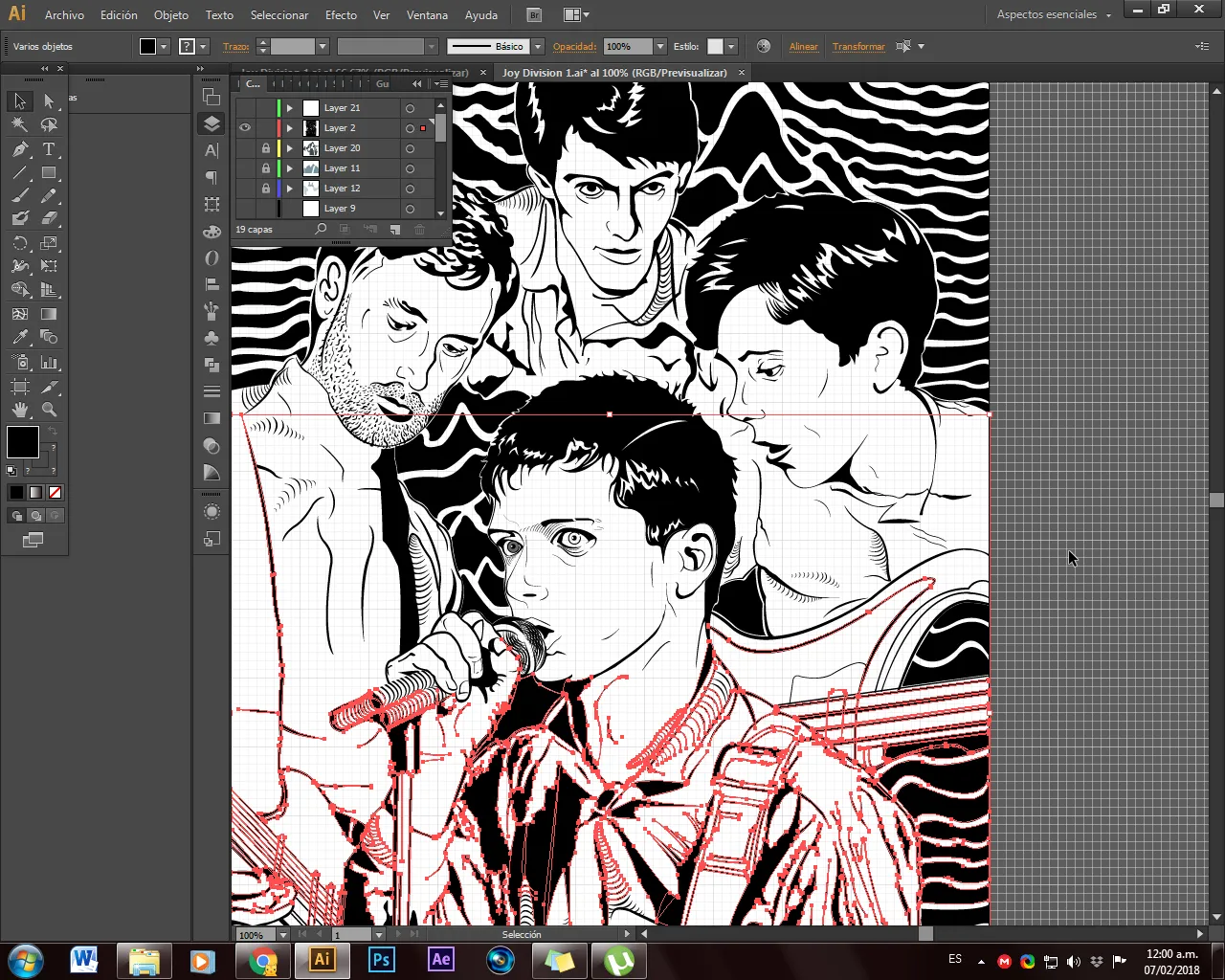Choose the Rotate tool
Screen dimensions: 1225x980
click(x=20, y=243)
